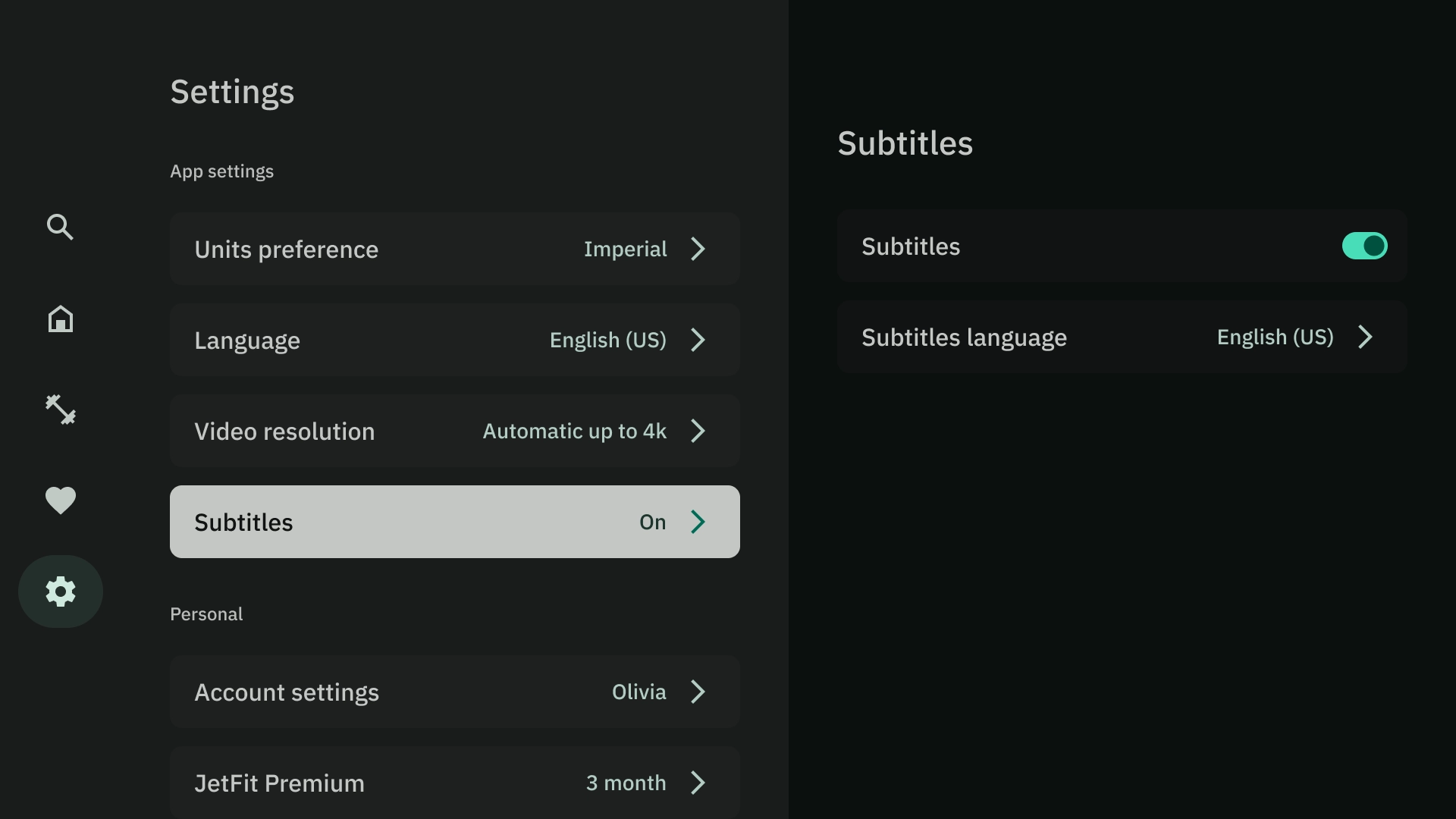Expand Language setting options
The width and height of the screenshot is (1456, 819).
[455, 339]
